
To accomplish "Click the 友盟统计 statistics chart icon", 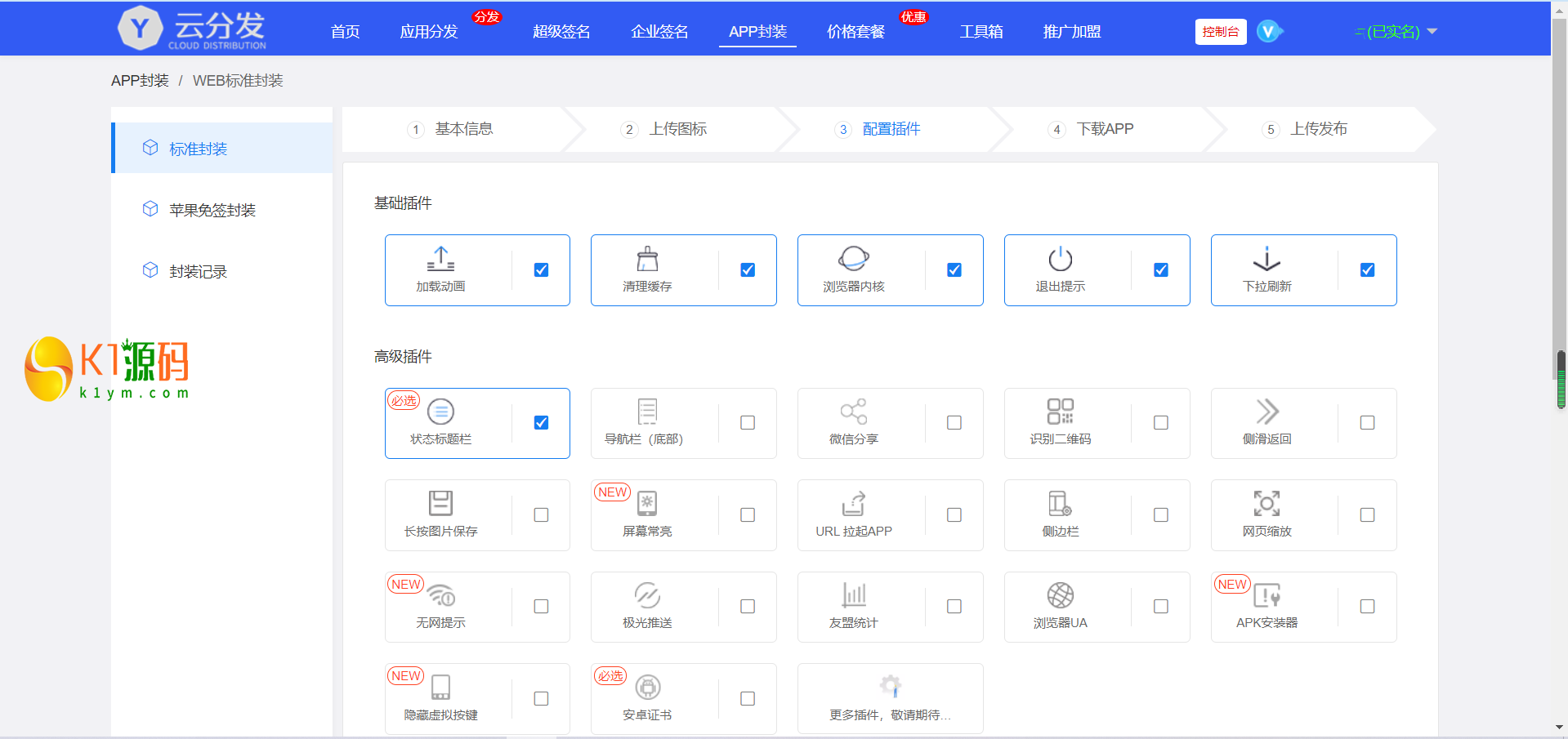I will 853,595.
